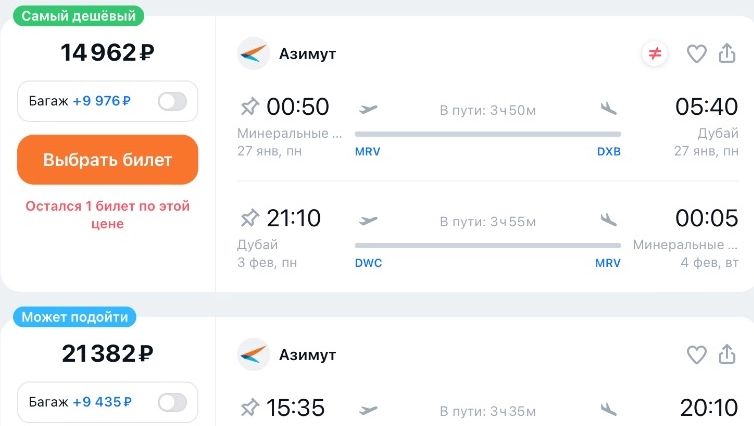Share the 21 382 ₽ ticket
The width and height of the screenshot is (754, 426).
point(727,354)
